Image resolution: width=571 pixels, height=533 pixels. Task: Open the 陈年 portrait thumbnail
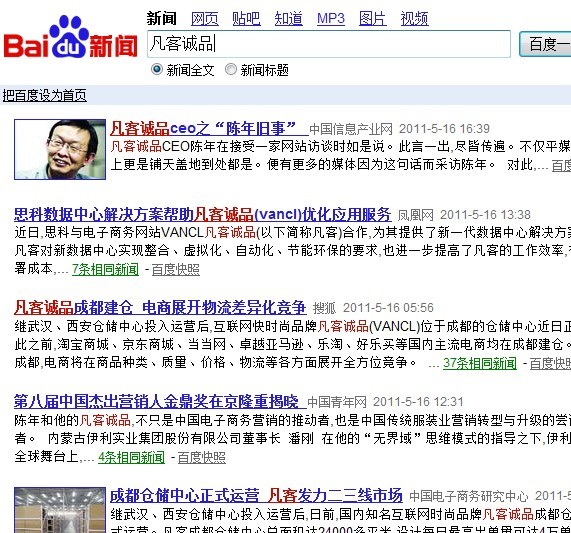point(60,149)
